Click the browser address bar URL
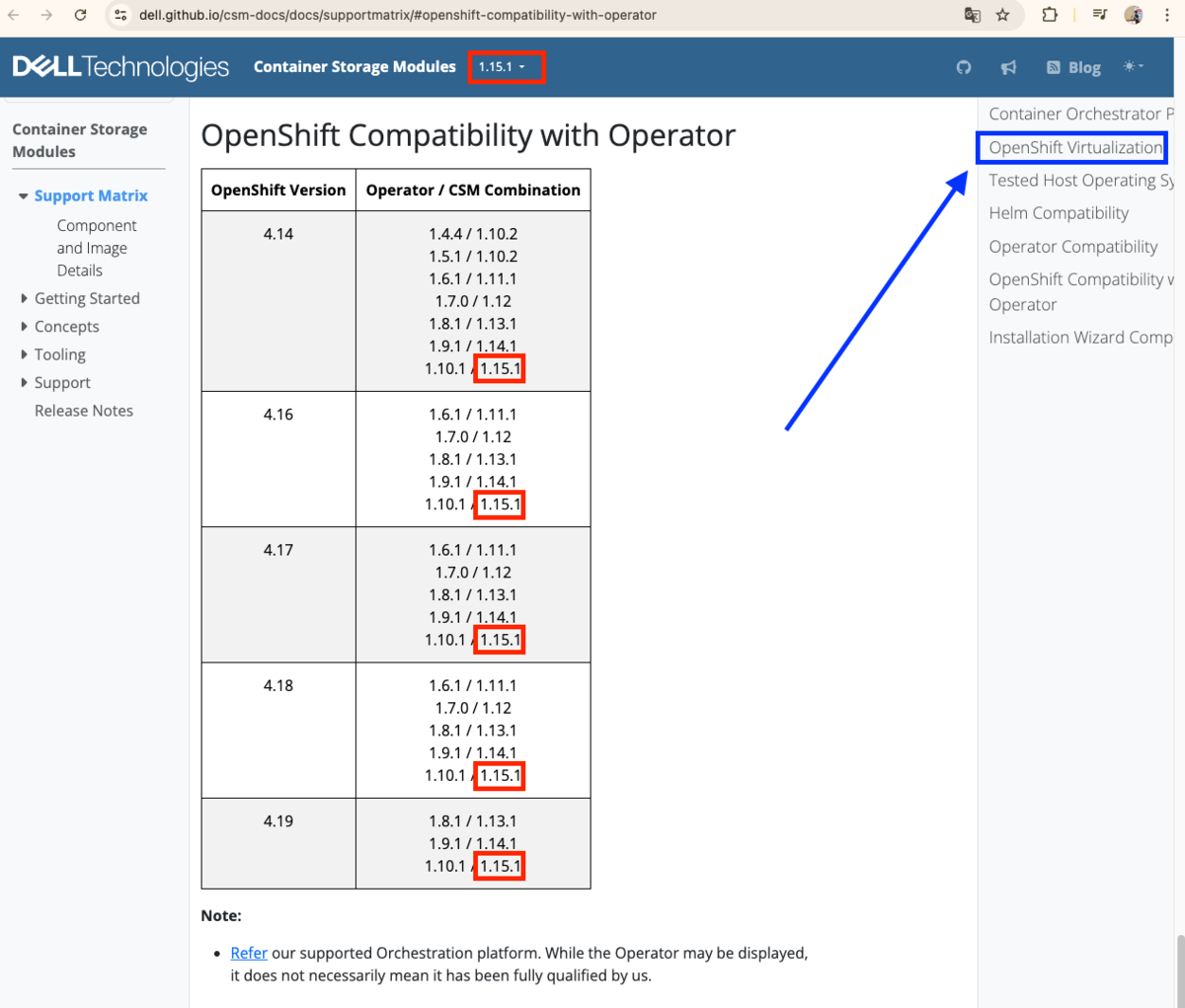This screenshot has width=1185, height=1008. point(398,15)
